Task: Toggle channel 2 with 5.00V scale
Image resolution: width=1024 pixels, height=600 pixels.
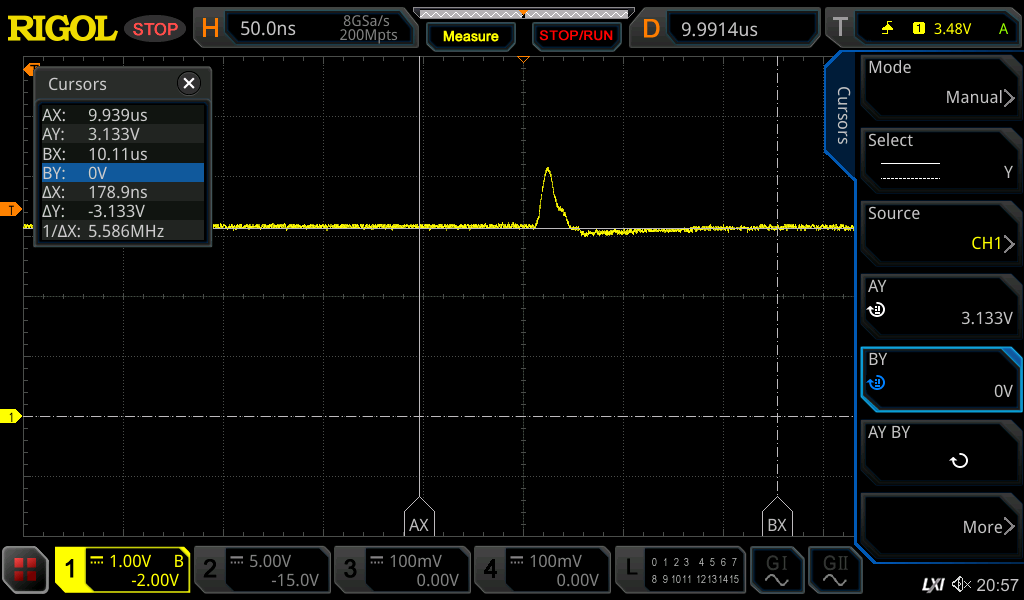Action: tap(262, 571)
